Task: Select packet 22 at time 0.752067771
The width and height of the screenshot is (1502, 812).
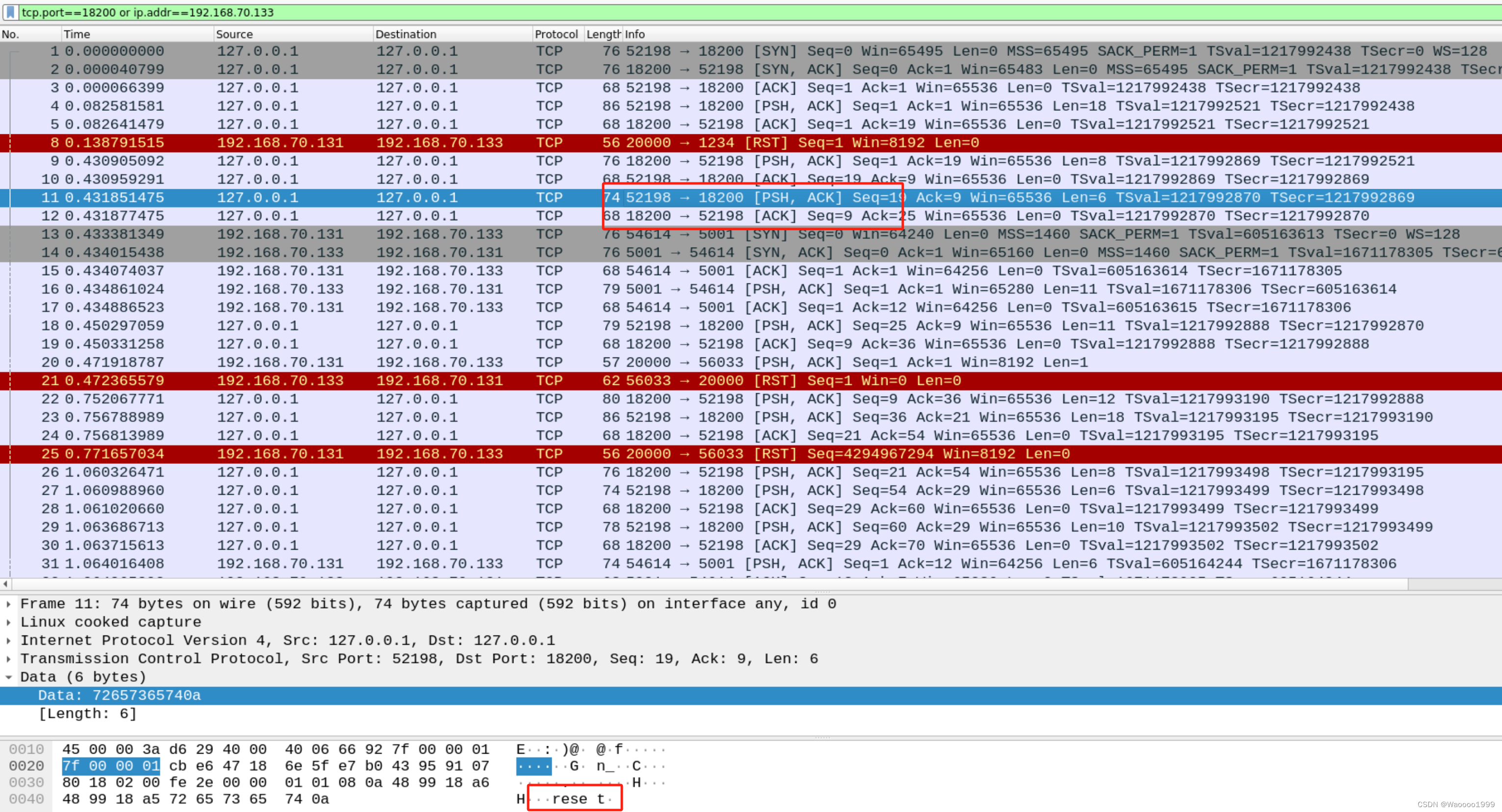Action: 751,399
